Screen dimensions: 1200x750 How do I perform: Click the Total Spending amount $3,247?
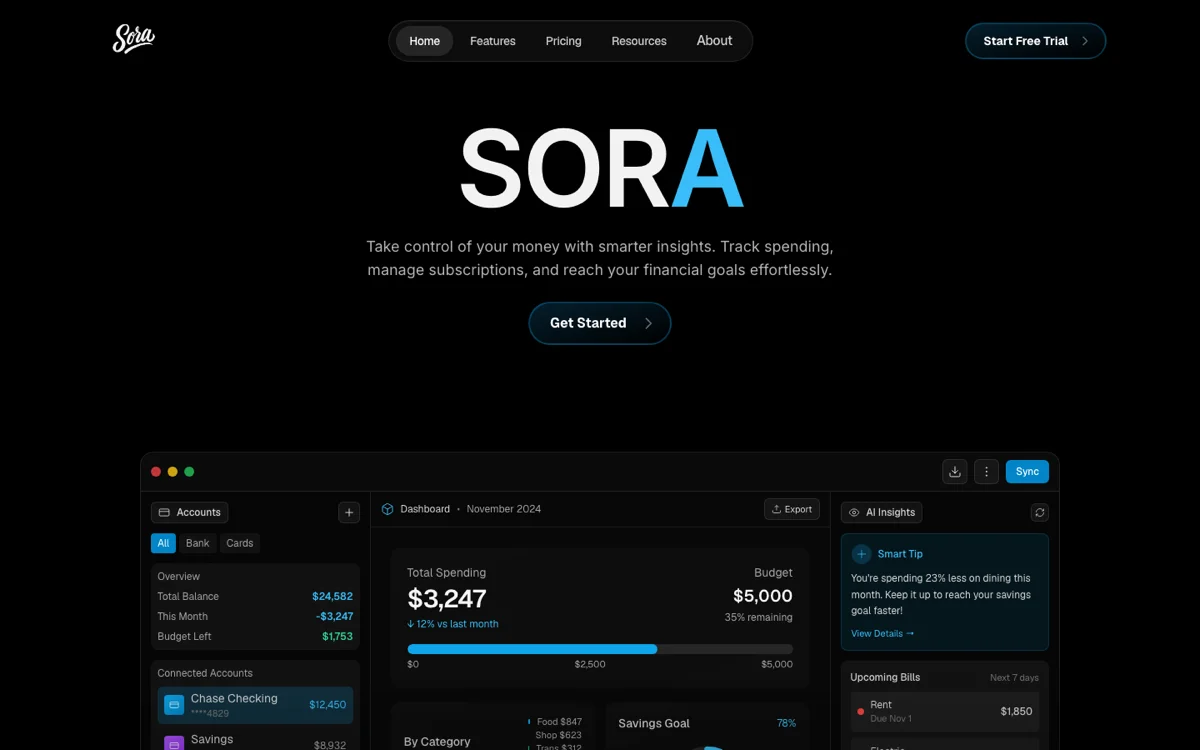(x=447, y=599)
